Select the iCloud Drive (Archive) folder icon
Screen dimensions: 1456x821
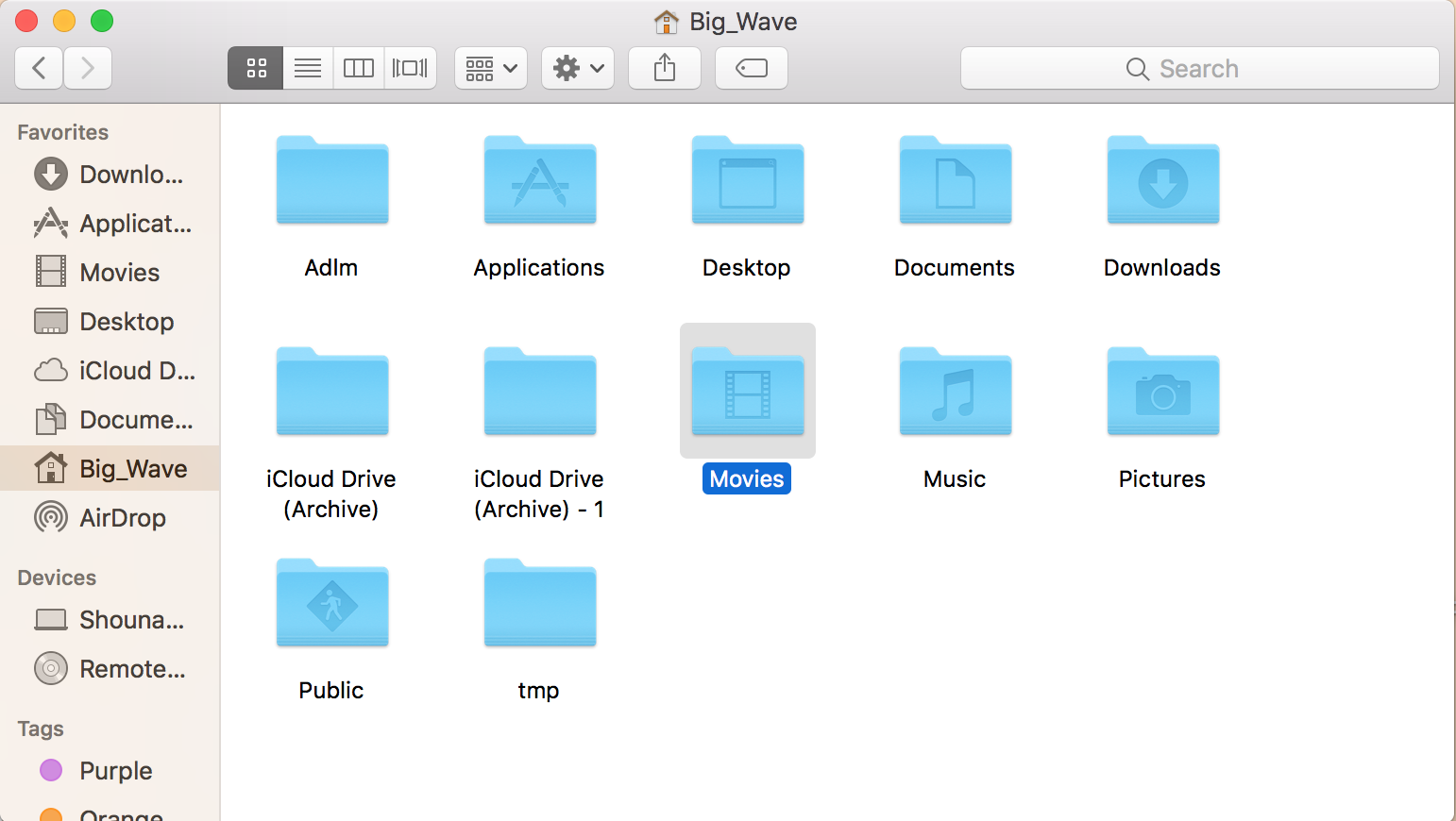coord(332,391)
